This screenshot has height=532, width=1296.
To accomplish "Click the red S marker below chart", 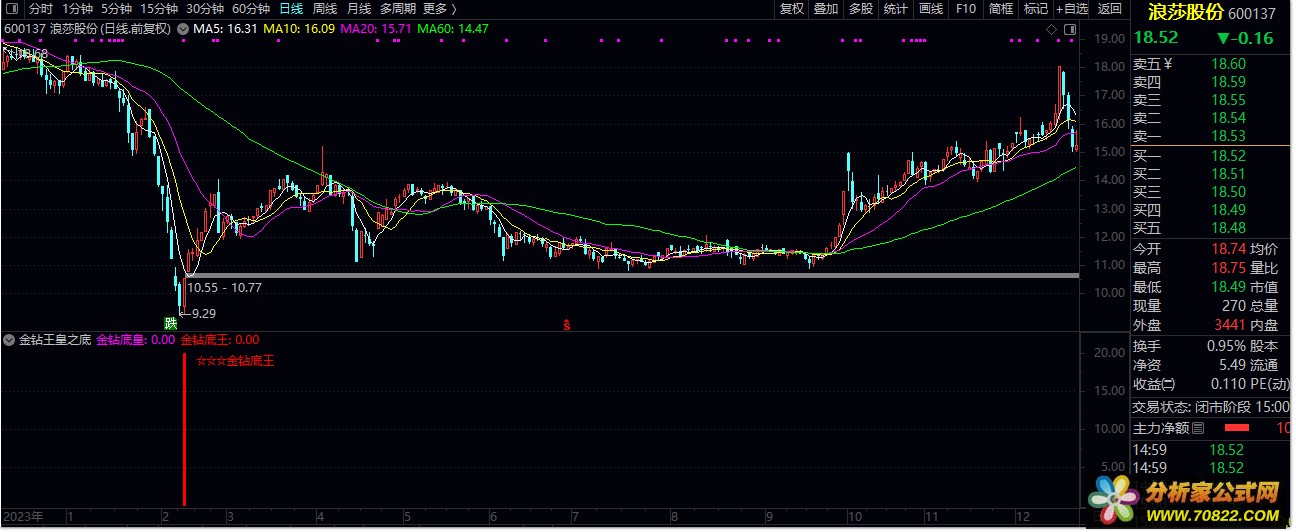I will [x=567, y=324].
